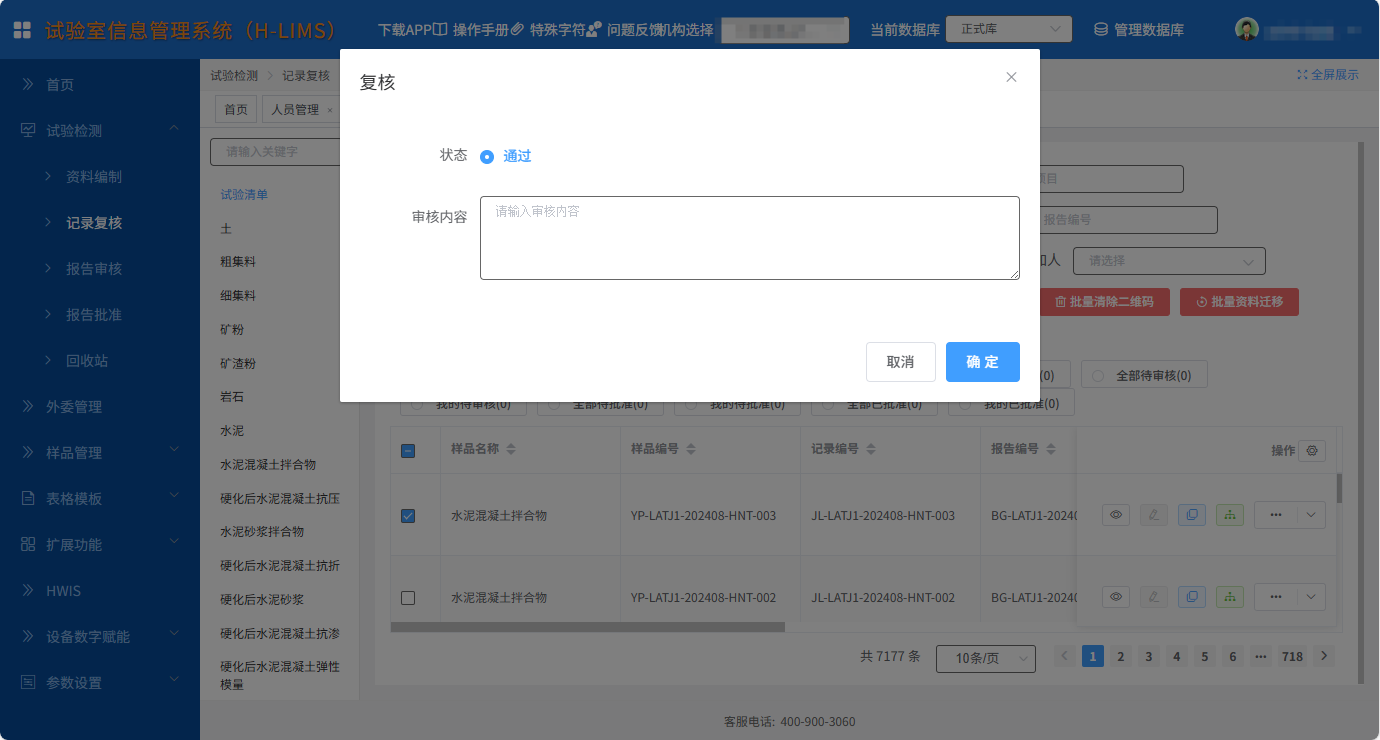The width and height of the screenshot is (1380, 740).
Task: Click the gear settings icon beside 操作
Action: [1313, 451]
